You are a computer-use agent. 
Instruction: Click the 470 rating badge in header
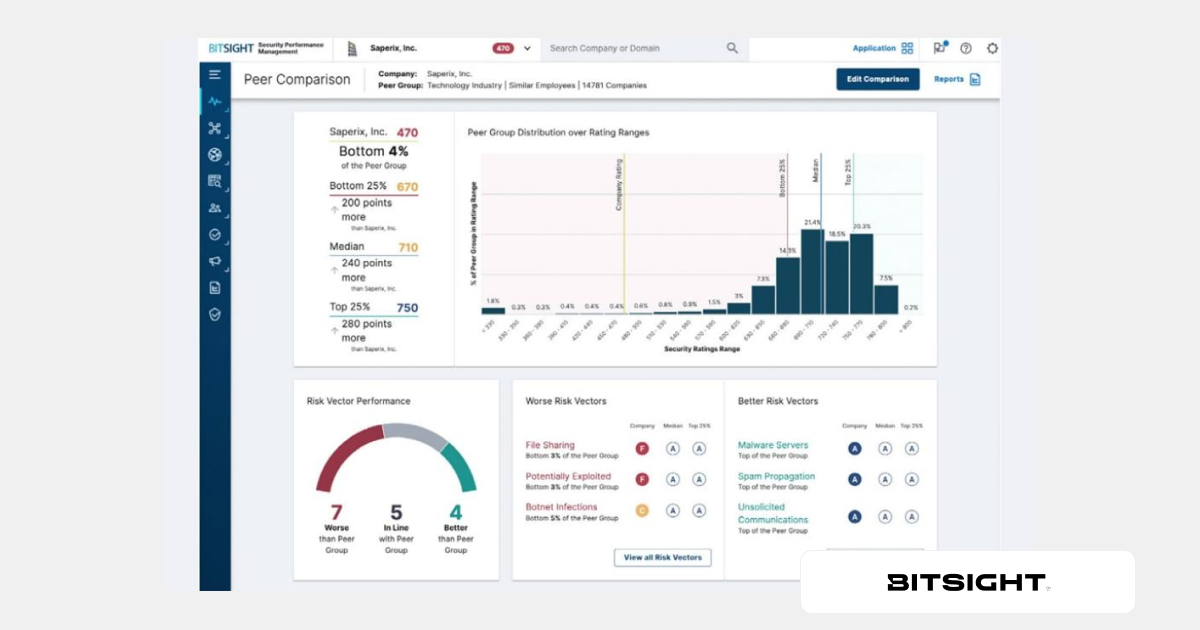pyautogui.click(x=503, y=48)
